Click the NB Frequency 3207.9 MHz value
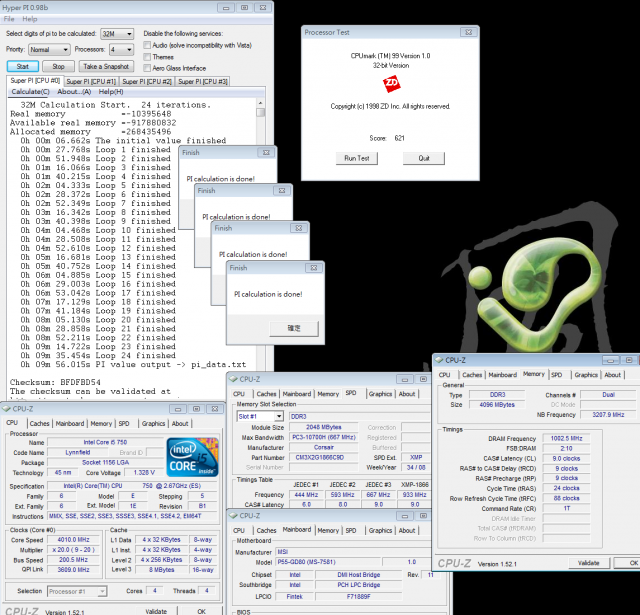 click(x=608, y=415)
